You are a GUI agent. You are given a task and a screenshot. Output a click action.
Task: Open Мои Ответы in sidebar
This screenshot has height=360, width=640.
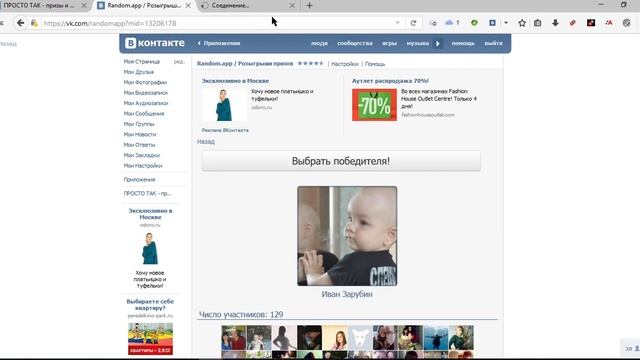click(139, 145)
